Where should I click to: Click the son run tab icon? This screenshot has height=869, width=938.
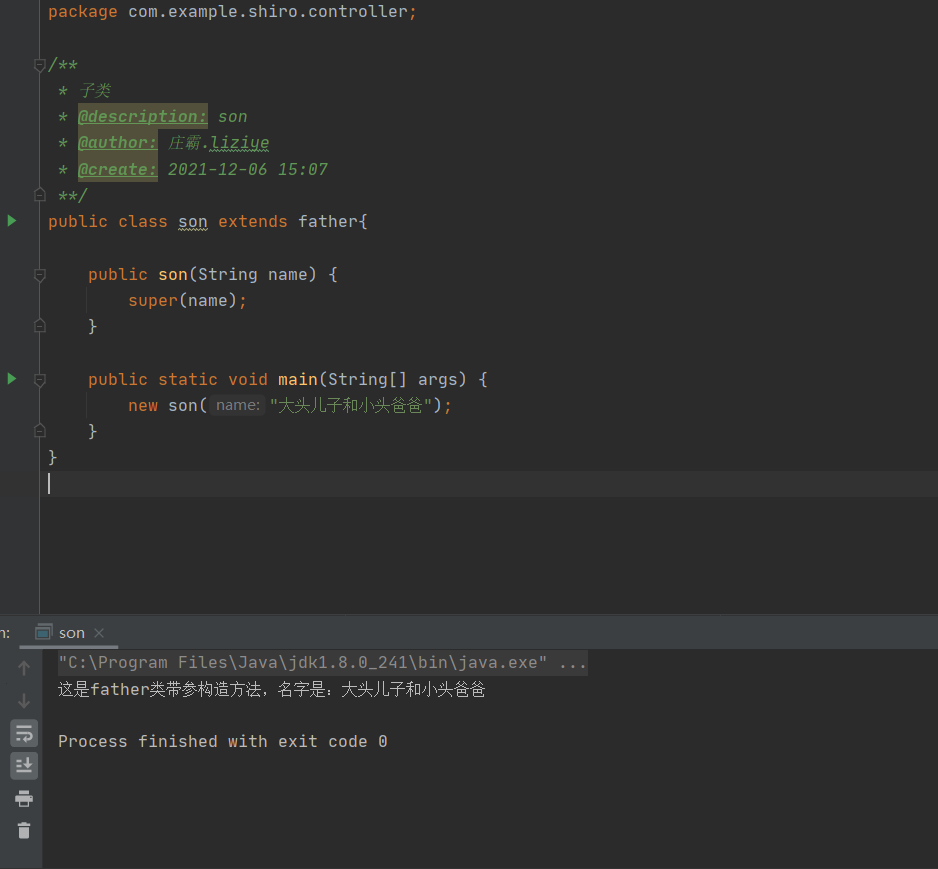coord(43,632)
